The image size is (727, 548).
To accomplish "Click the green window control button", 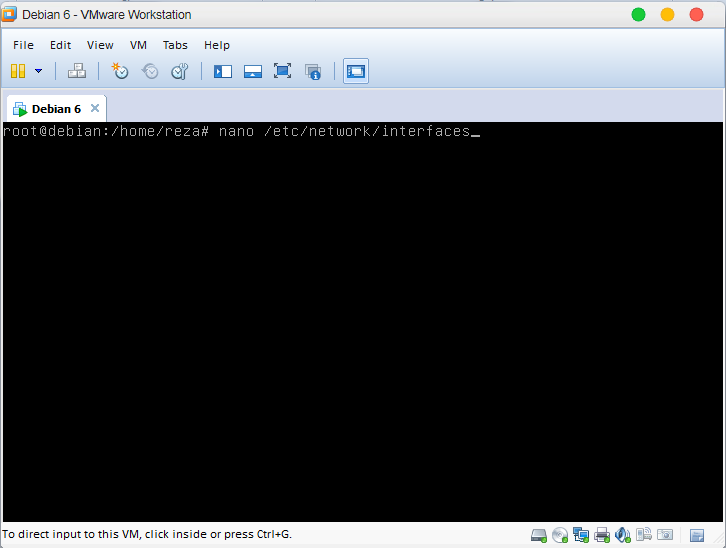I will [638, 15].
